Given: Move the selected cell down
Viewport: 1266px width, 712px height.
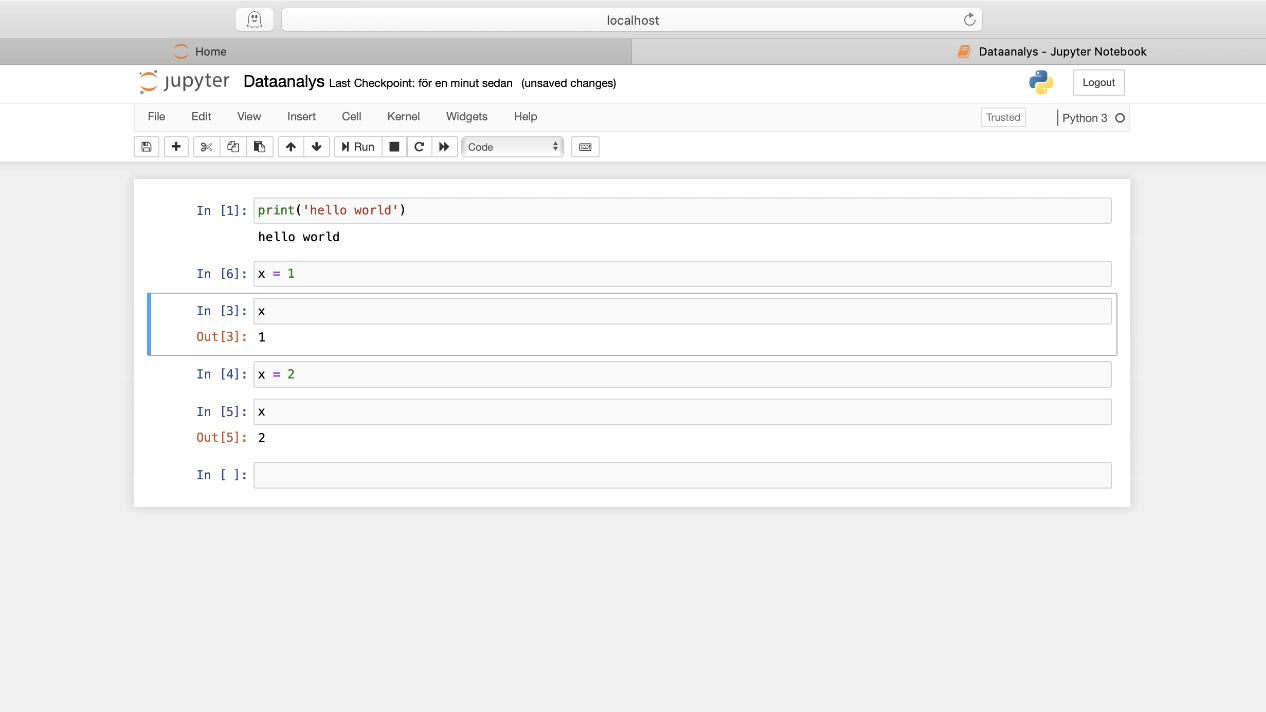Looking at the screenshot, I should click(x=317, y=147).
